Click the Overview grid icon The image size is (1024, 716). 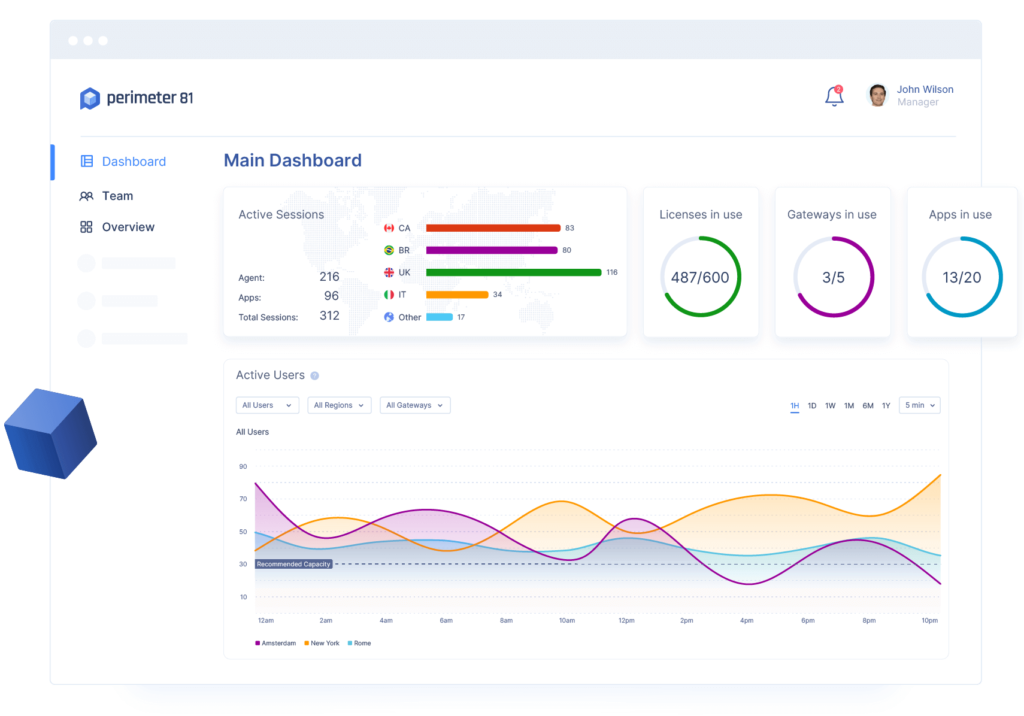point(86,227)
